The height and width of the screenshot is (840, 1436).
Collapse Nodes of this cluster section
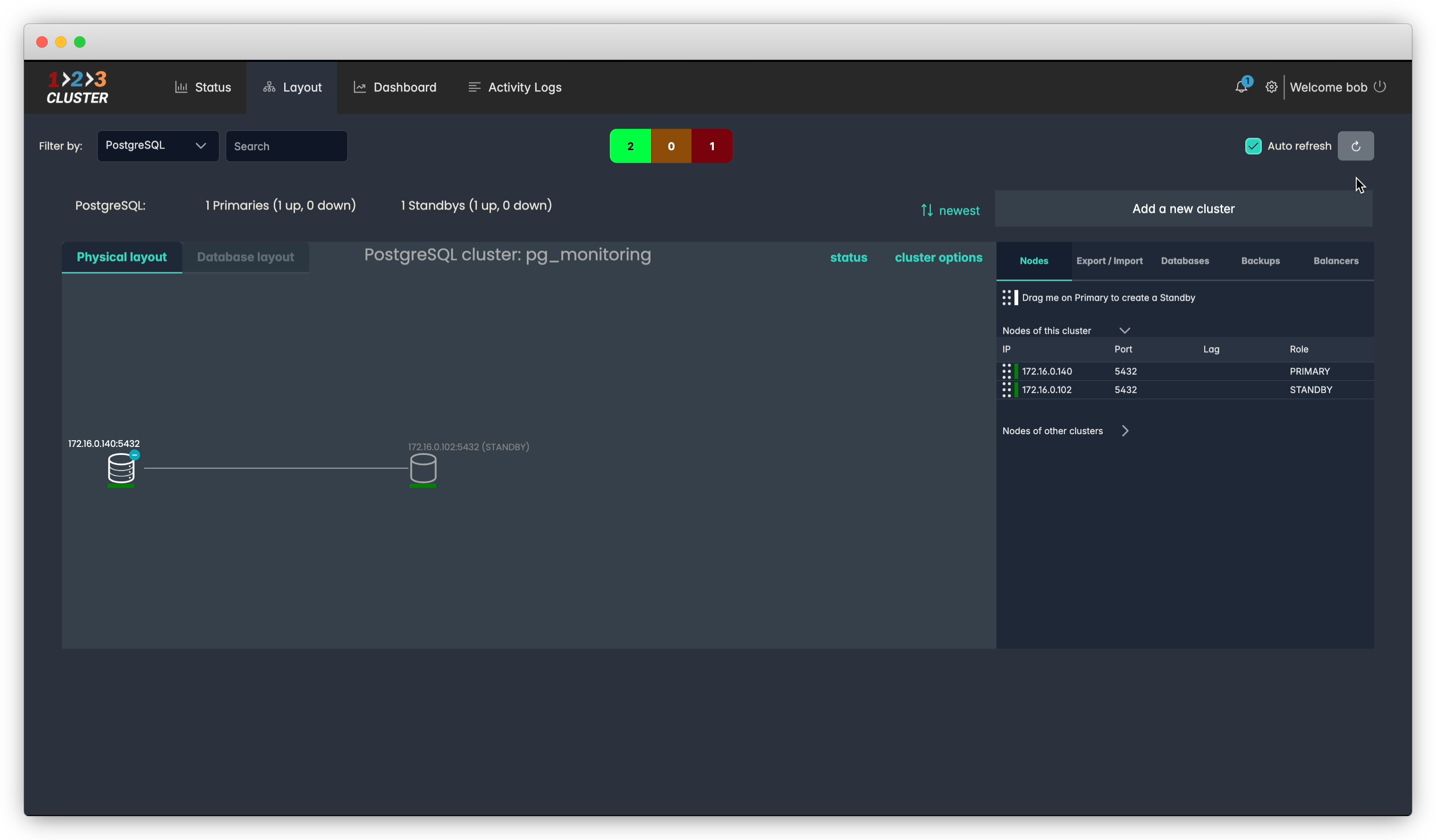[1124, 330]
